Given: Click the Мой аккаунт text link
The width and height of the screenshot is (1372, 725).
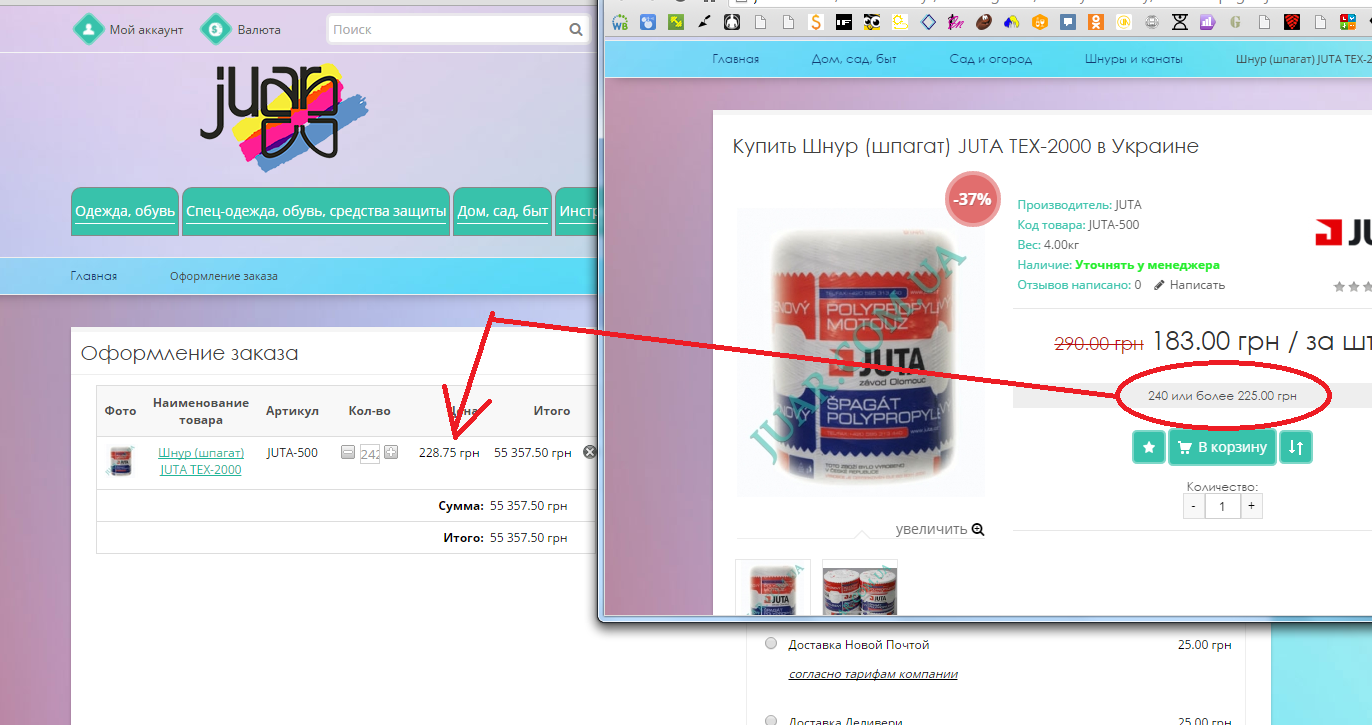Looking at the screenshot, I should click(x=146, y=30).
